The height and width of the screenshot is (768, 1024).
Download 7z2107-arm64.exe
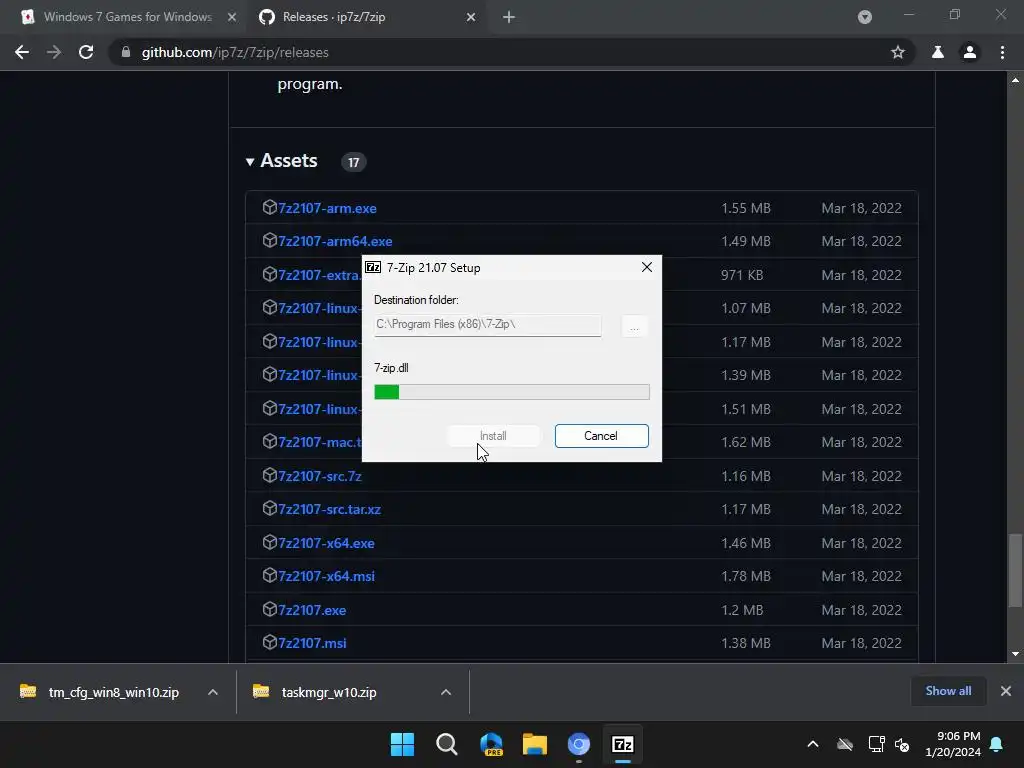(x=335, y=242)
